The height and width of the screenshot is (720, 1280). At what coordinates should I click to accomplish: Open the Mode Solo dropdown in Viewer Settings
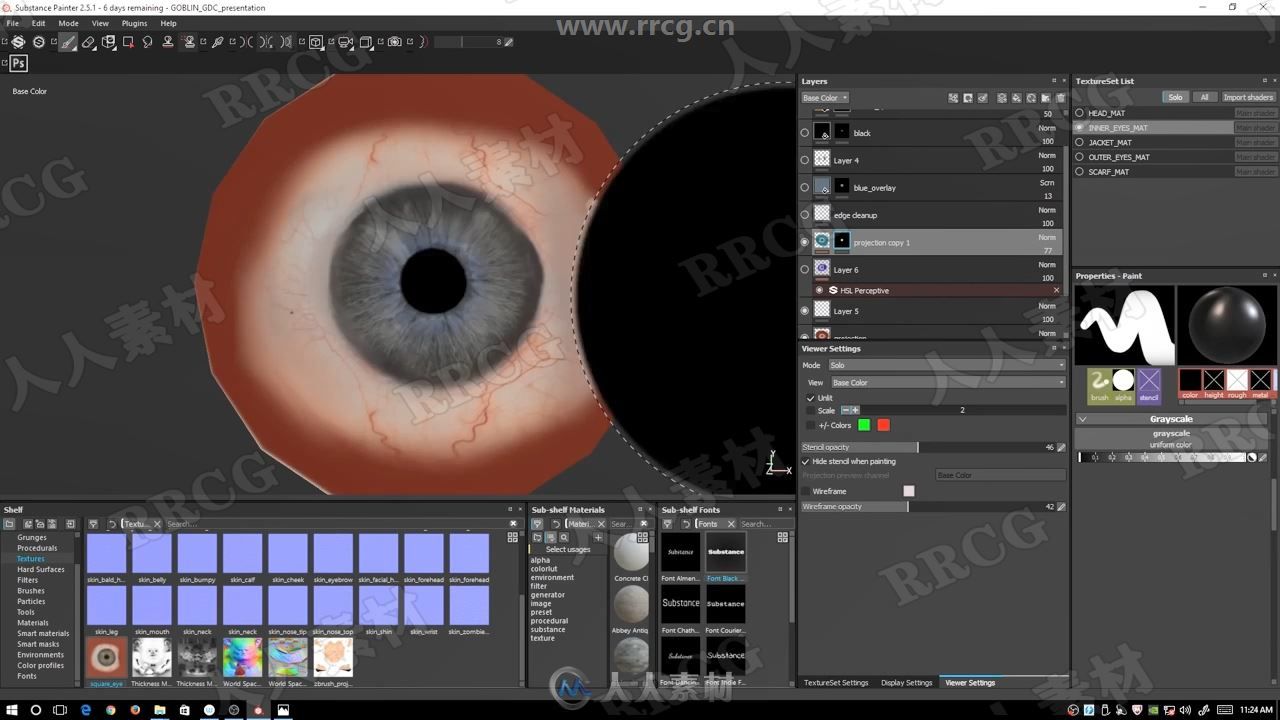pyautogui.click(x=947, y=365)
